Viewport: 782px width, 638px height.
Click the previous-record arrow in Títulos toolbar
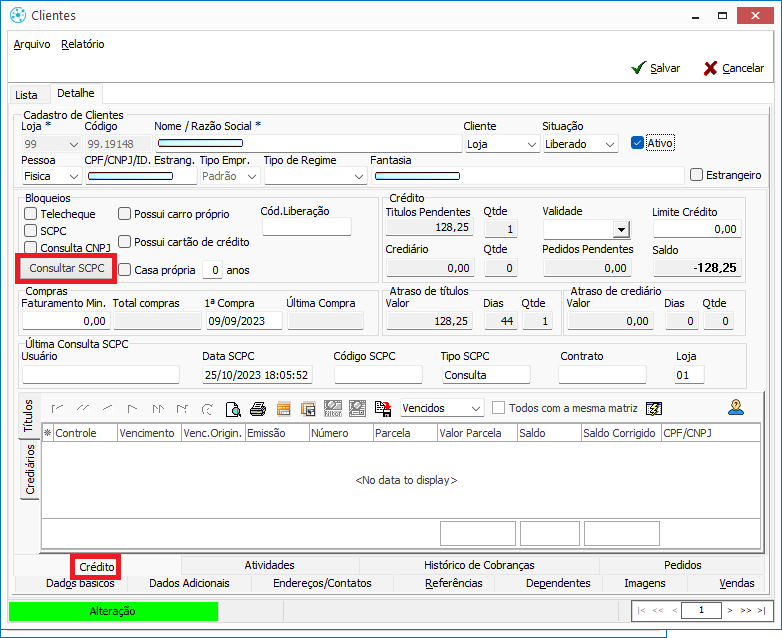pos(107,409)
